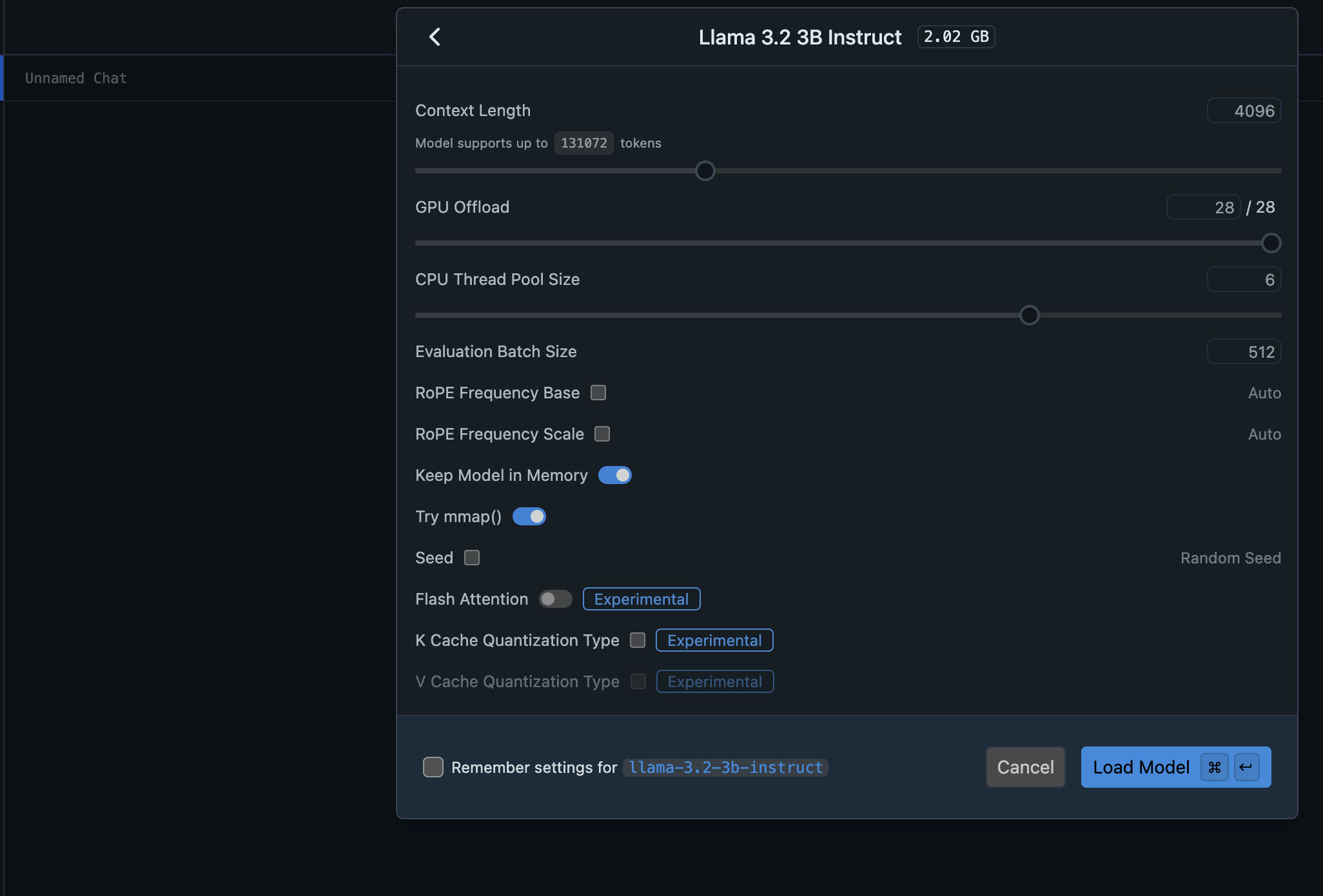Enable Flash Attention toggle
Screen dimensions: 1323x896
555,599
